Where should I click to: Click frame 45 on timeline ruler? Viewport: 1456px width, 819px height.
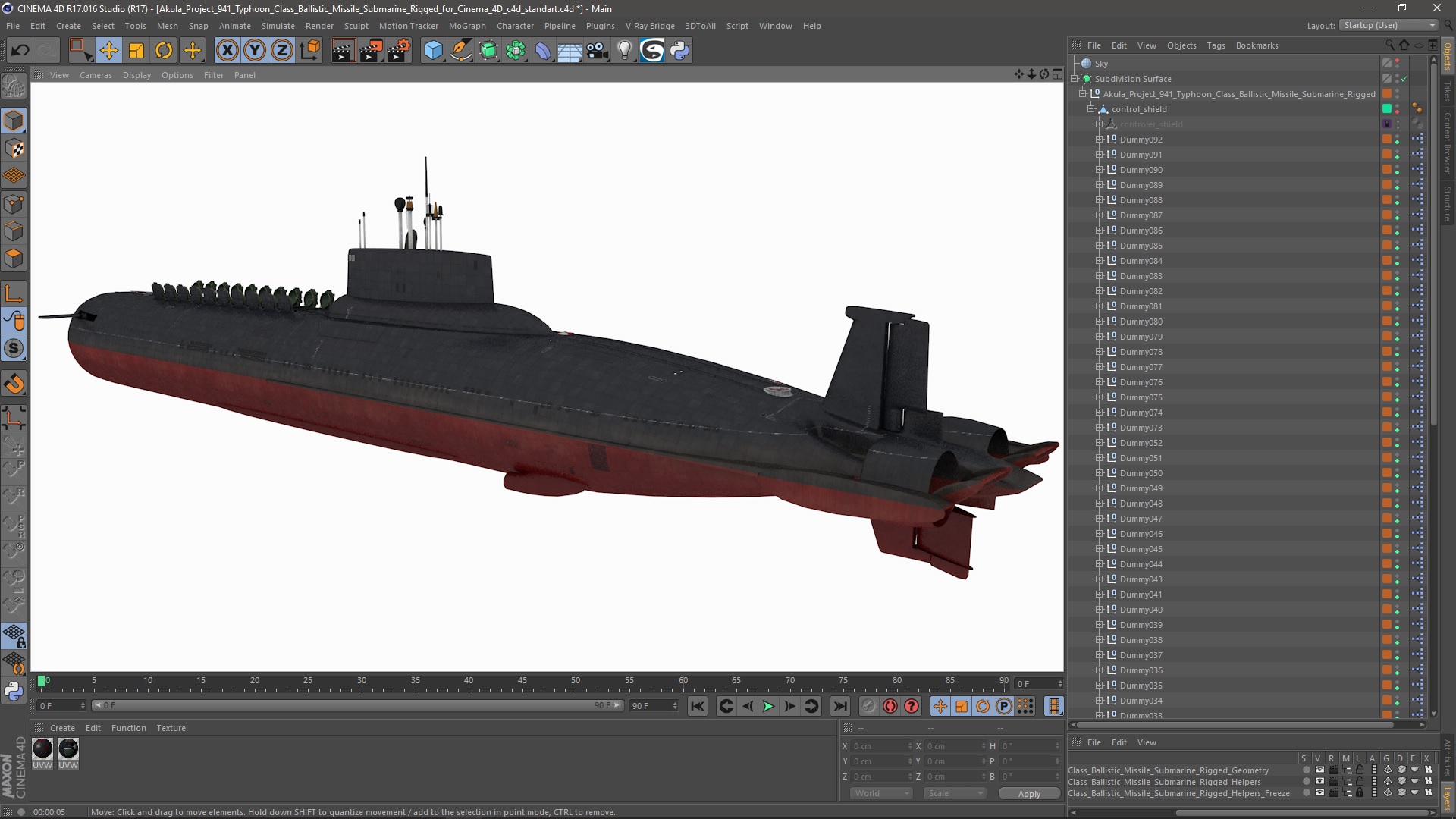point(522,681)
